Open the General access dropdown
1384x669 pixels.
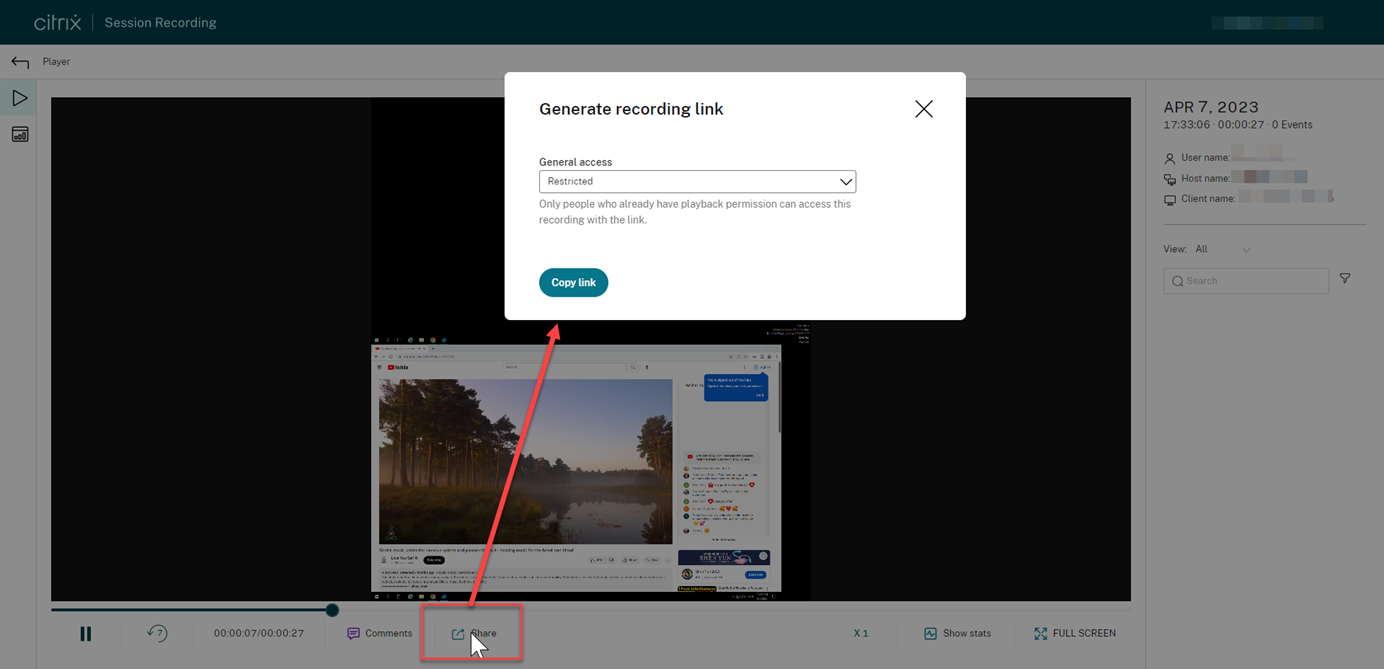[697, 181]
